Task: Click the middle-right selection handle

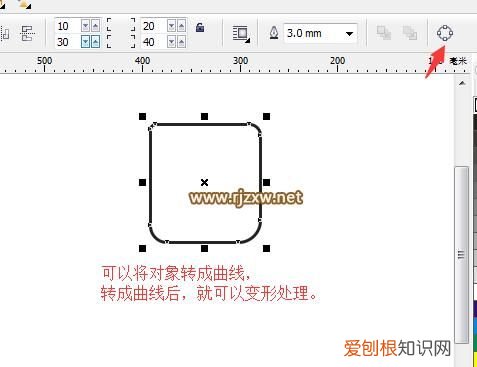Action: click(x=266, y=182)
